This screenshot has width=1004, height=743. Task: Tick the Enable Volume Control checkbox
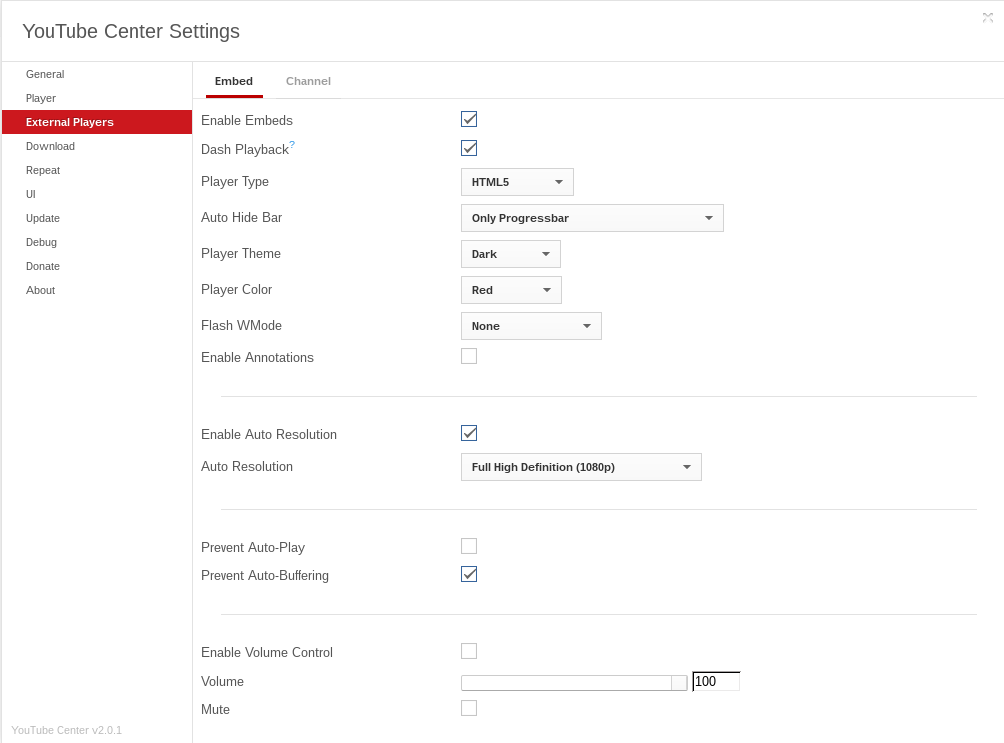pos(469,651)
